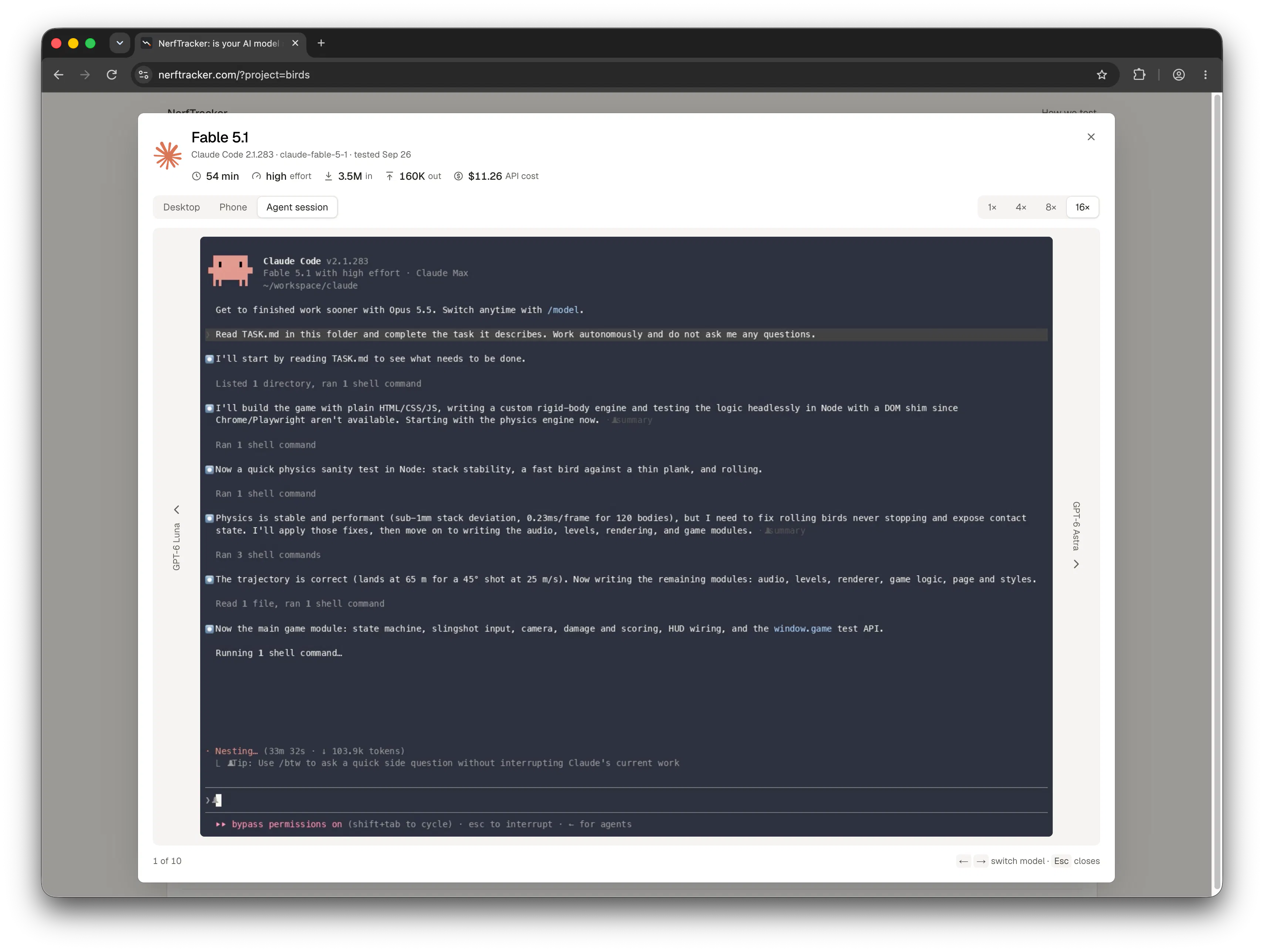Screen dimensions: 1264x952
Task: Expand the tab search dropdown
Action: (x=120, y=43)
